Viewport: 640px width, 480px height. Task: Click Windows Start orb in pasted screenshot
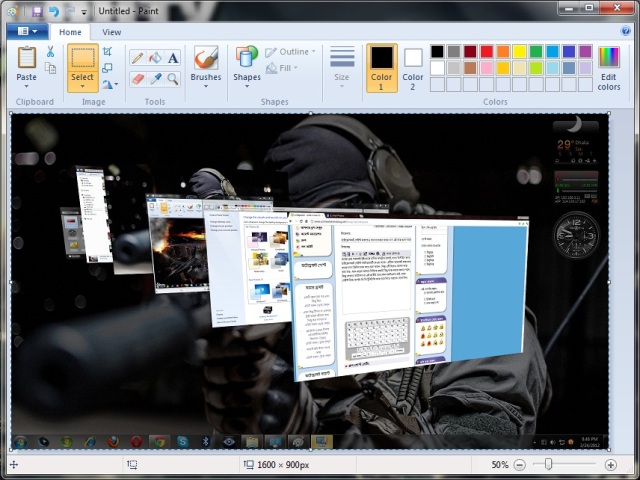pyautogui.click(x=20, y=441)
